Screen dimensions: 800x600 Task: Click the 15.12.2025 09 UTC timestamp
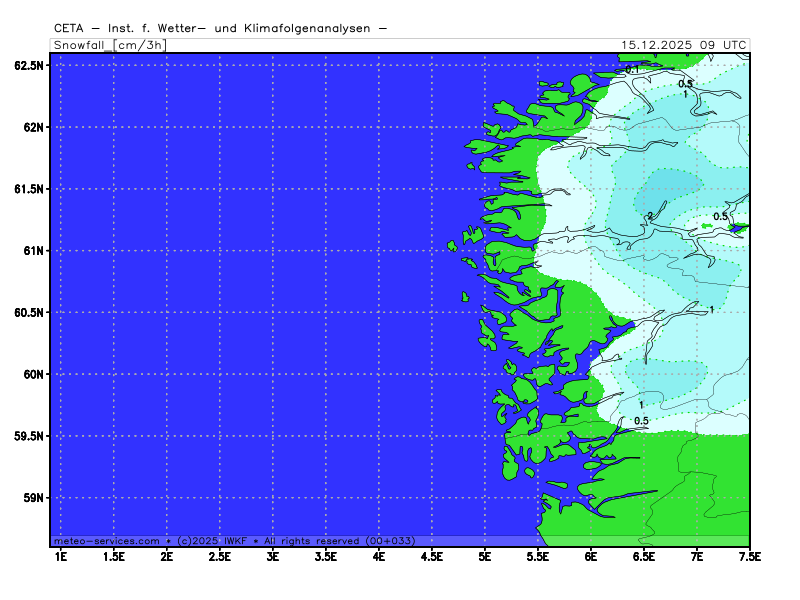click(683, 45)
